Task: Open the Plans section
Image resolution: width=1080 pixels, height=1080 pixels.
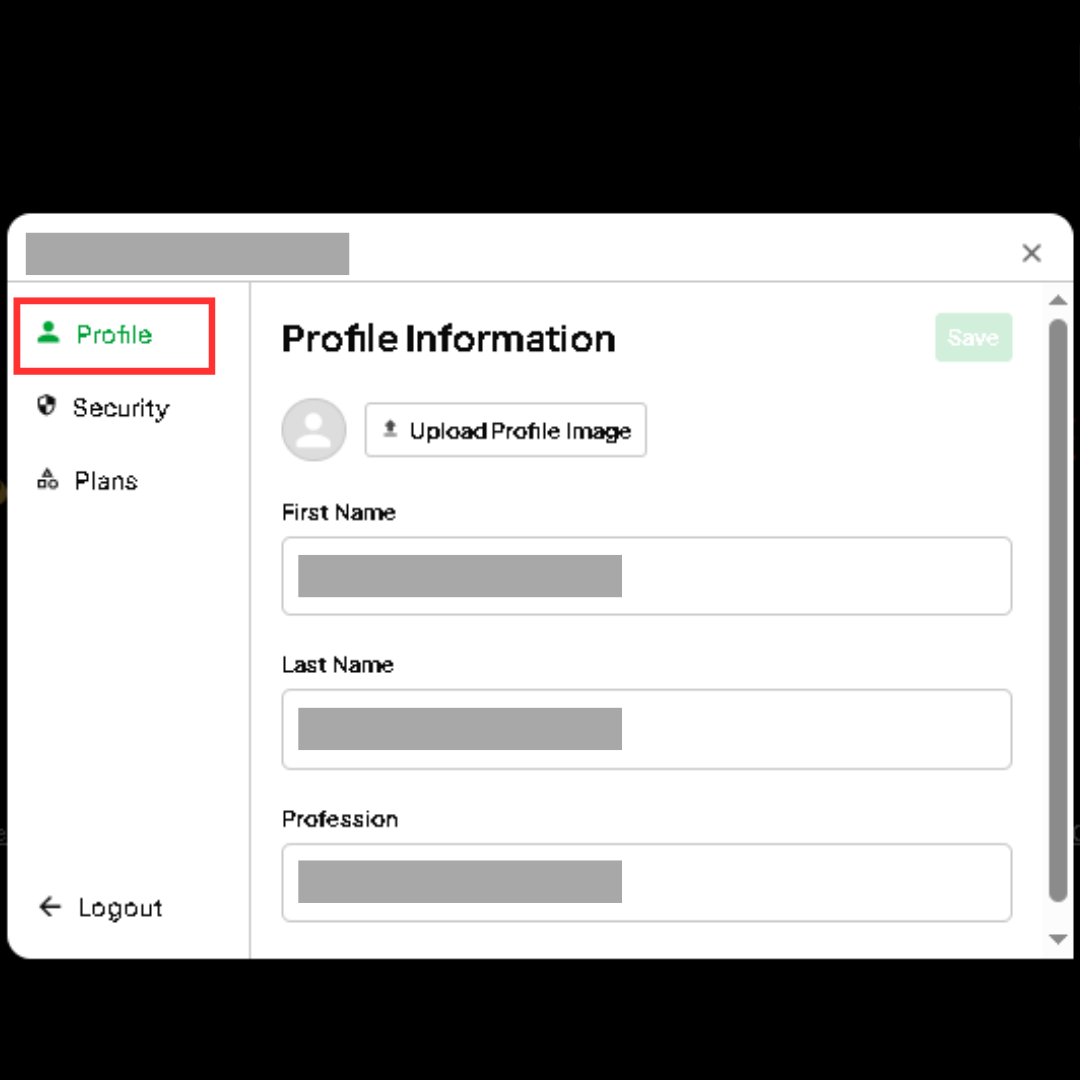Action: tap(87, 480)
